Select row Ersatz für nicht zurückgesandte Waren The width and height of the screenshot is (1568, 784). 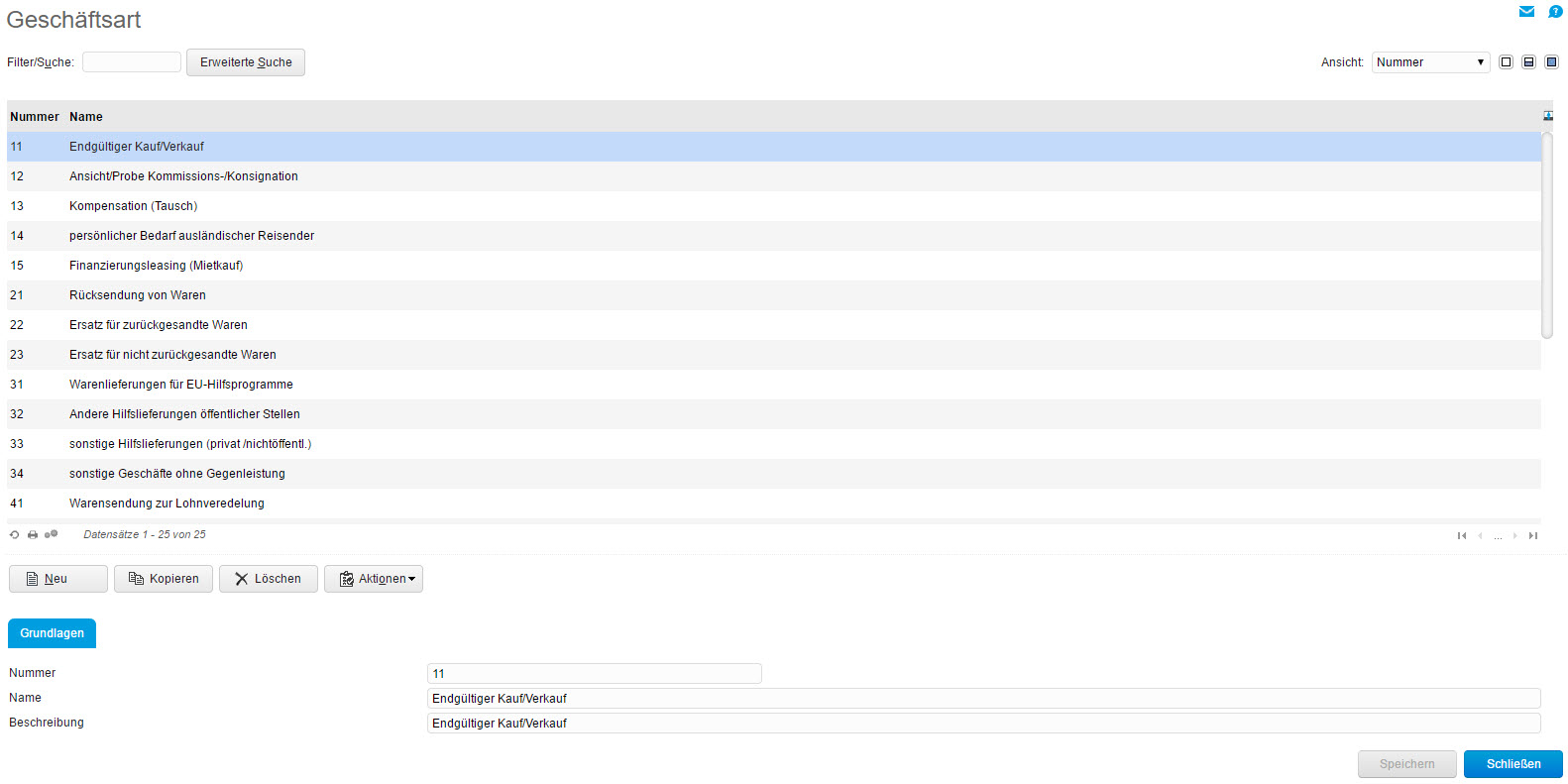click(x=774, y=355)
